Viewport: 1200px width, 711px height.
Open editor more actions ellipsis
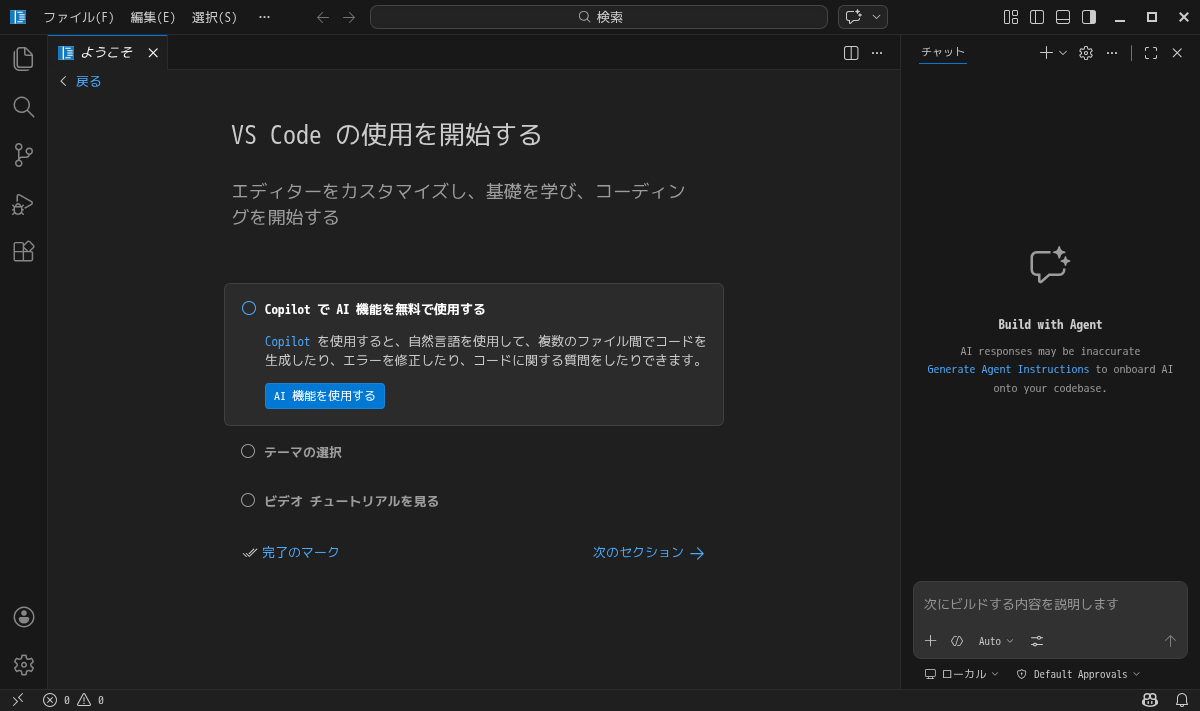(x=877, y=53)
